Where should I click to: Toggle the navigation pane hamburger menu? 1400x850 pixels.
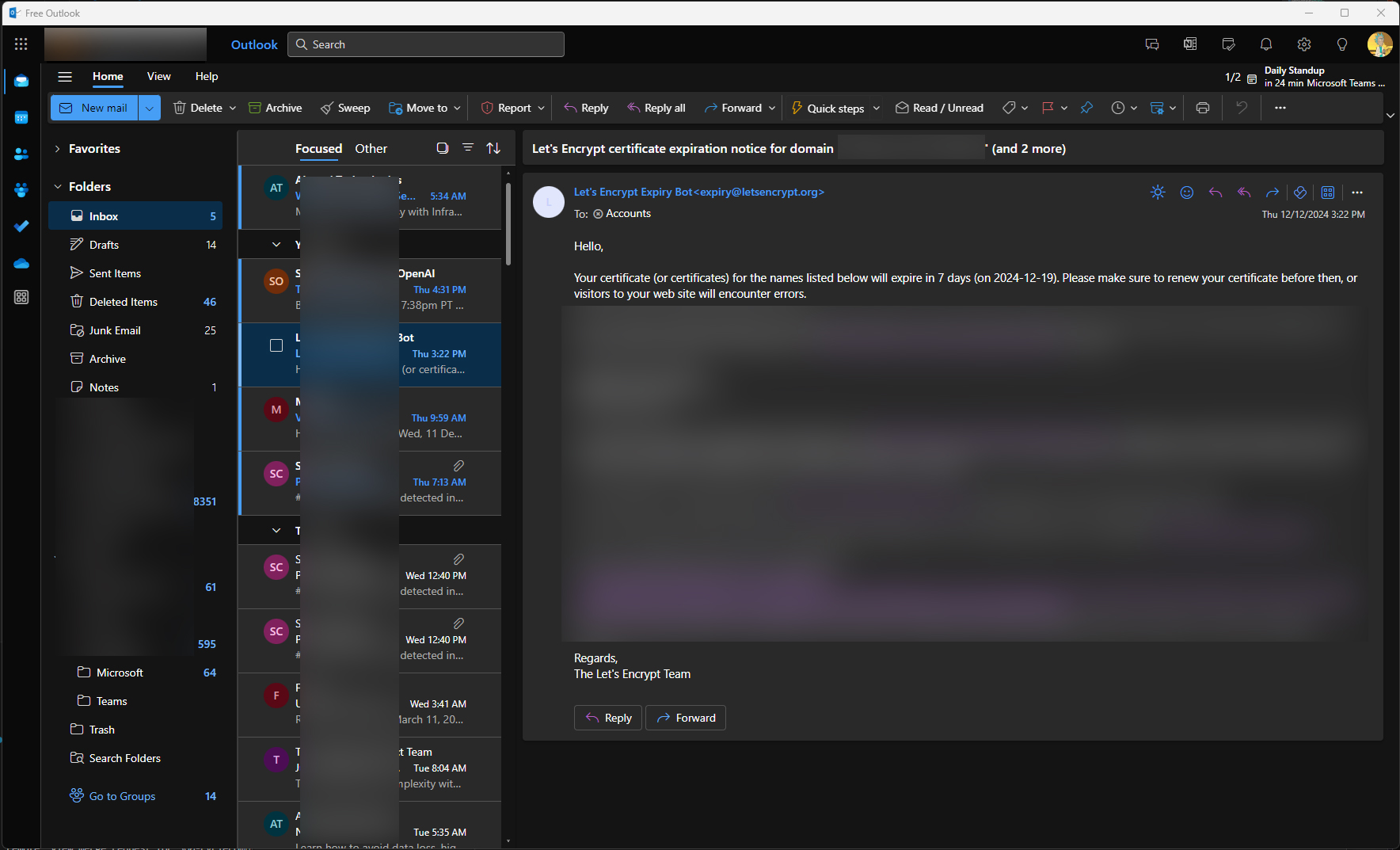click(x=65, y=77)
